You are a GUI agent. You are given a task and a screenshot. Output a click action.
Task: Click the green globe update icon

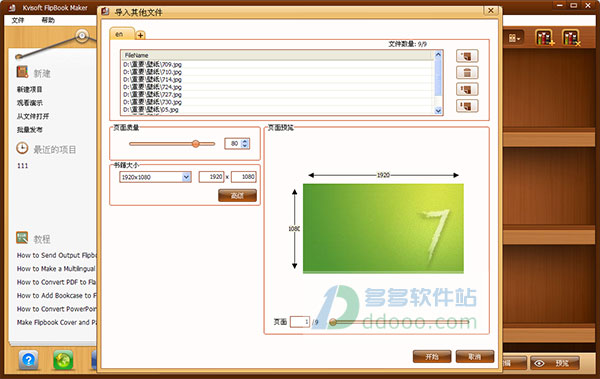63,360
